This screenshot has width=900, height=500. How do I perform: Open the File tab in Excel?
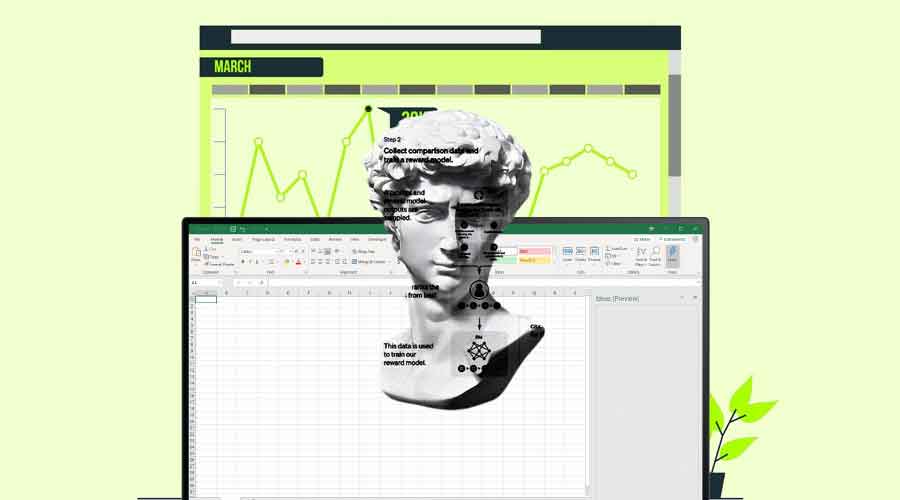point(197,239)
